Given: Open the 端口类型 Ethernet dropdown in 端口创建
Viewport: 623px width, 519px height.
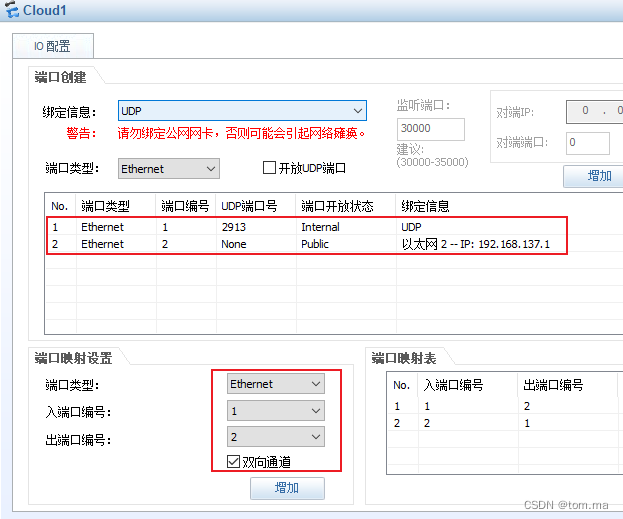Looking at the screenshot, I should (169, 169).
